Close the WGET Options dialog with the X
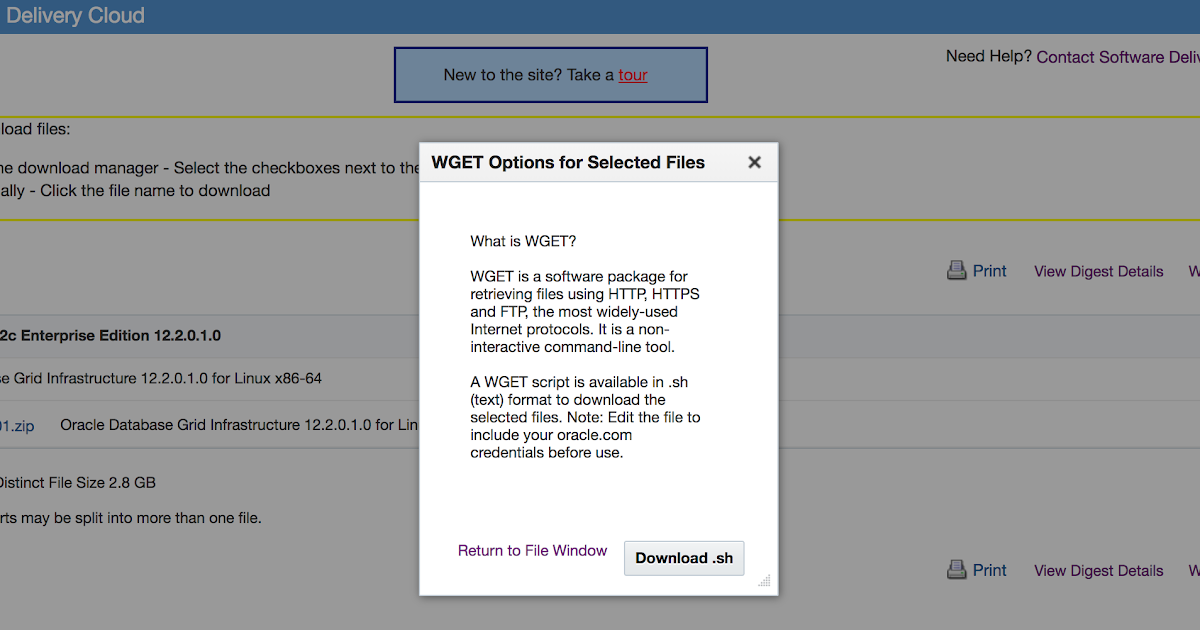Screen dimensions: 1200x630 tap(754, 161)
